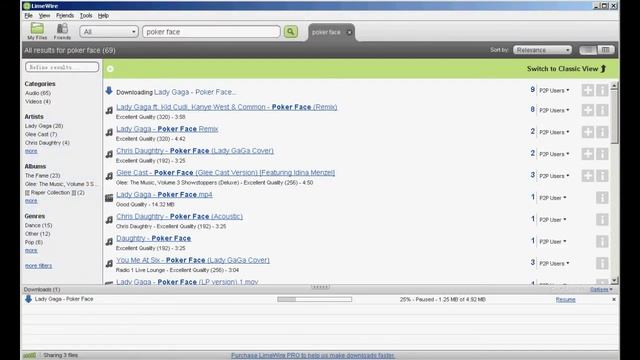640x360 pixels.
Task: Open File menu
Action: 29,16
